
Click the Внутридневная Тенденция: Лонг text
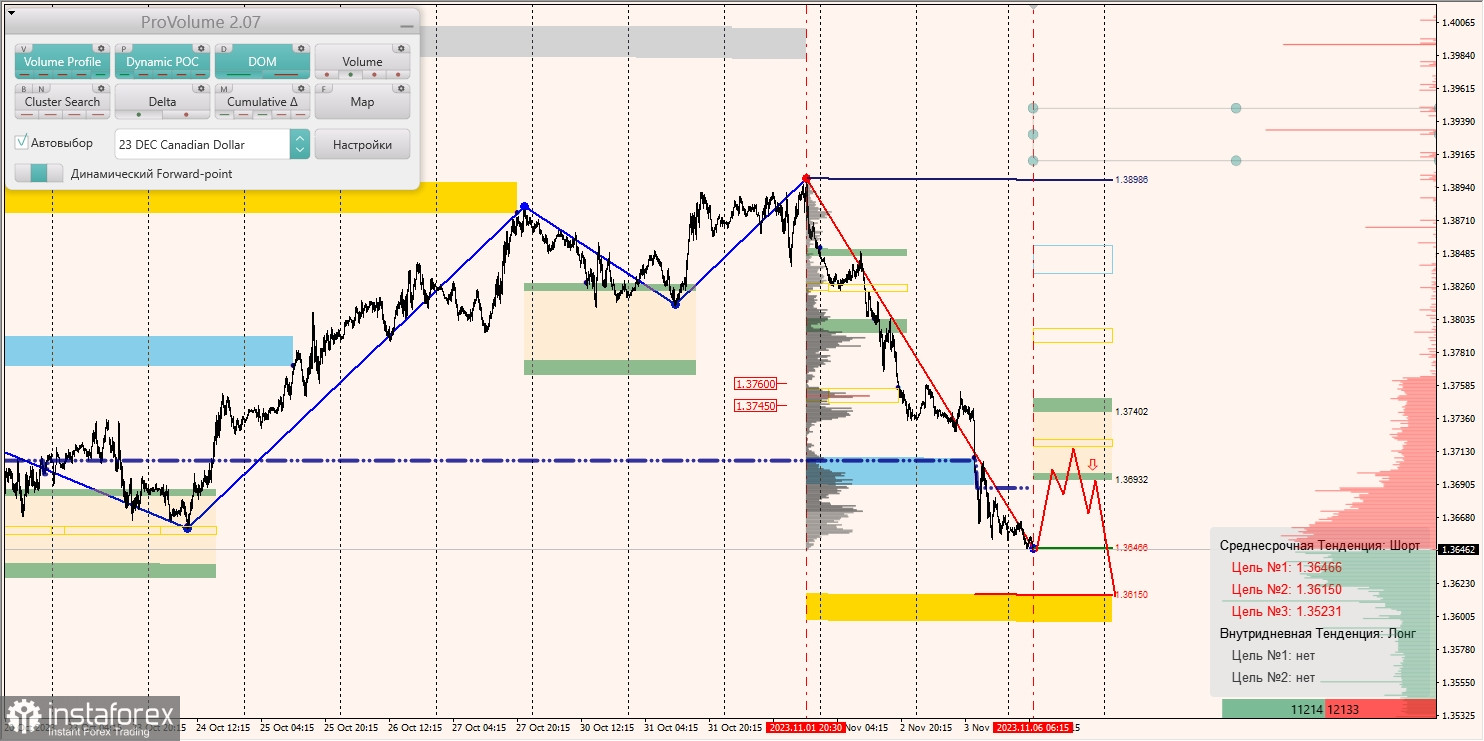click(x=1317, y=633)
